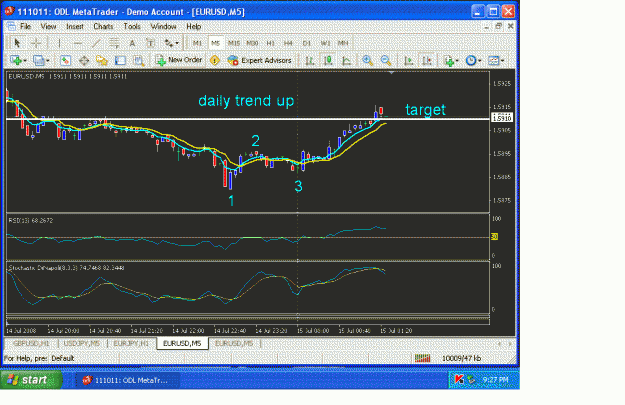Pick the vertical line drawing tool
The width and height of the screenshot is (625, 405).
coord(59,43)
